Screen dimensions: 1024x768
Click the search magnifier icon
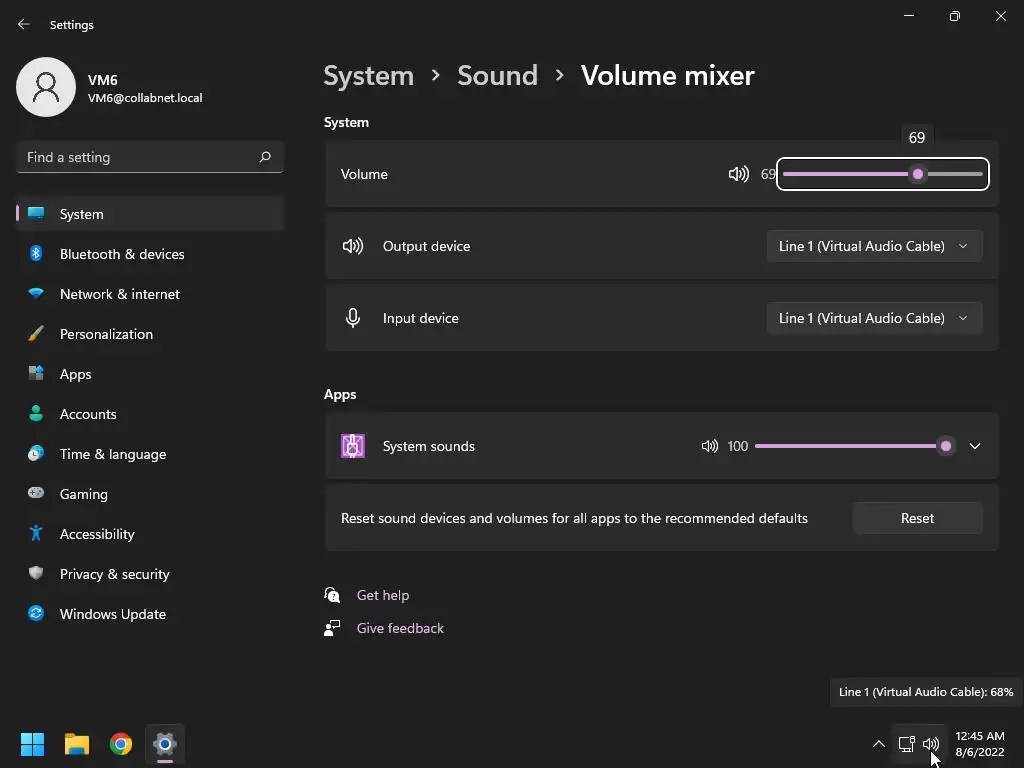265,157
